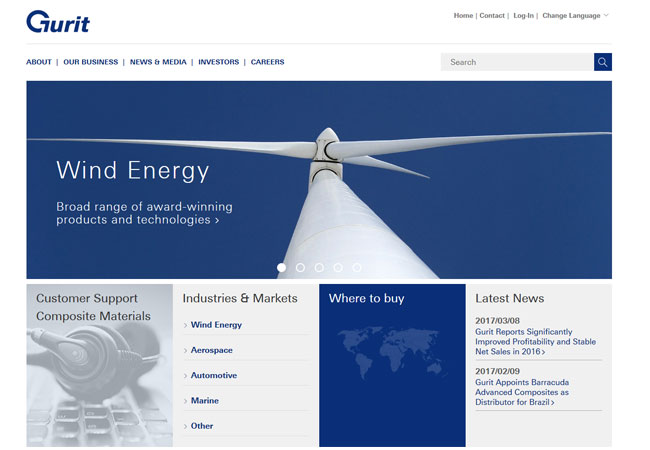This screenshot has width=650, height=450.
Task: Switch to the third carousel slide dot
Action: pos(319,268)
